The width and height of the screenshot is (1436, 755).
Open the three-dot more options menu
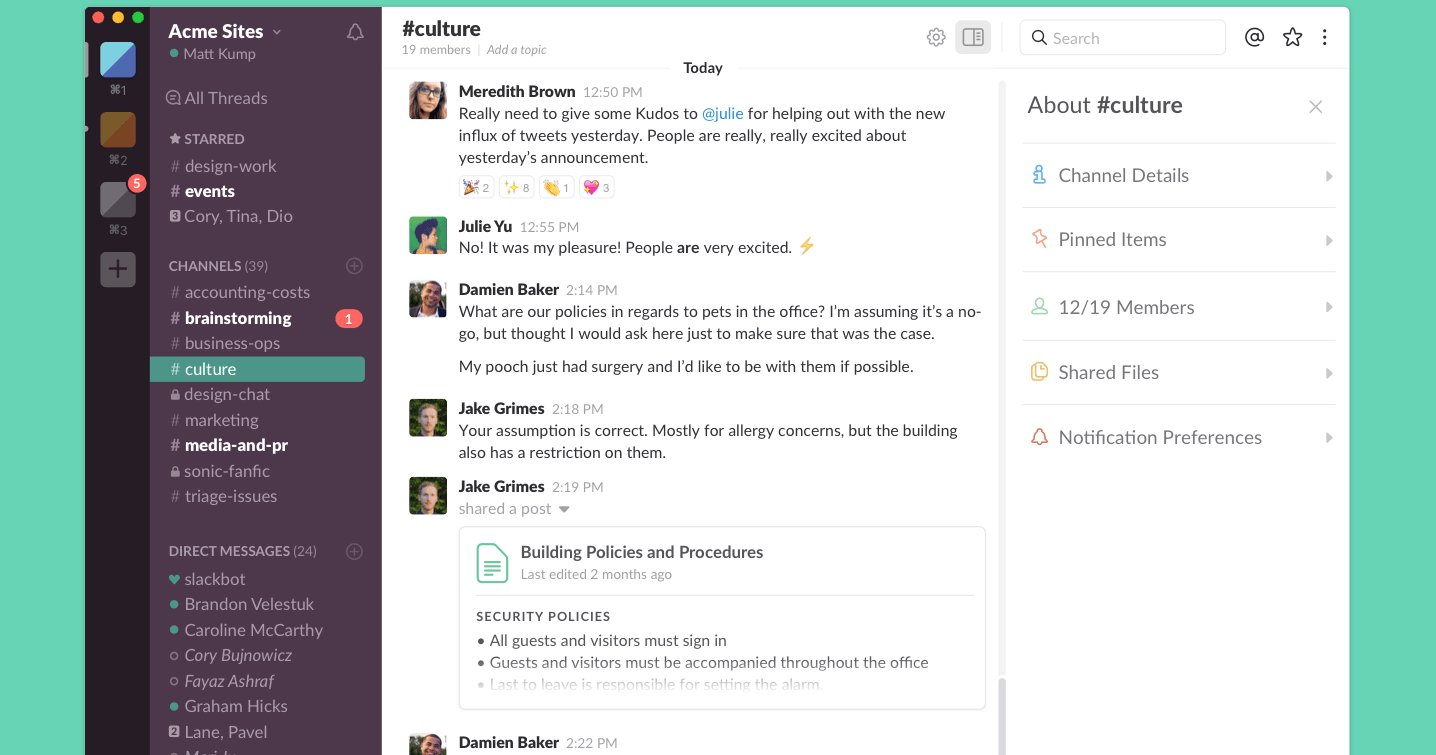coord(1325,38)
